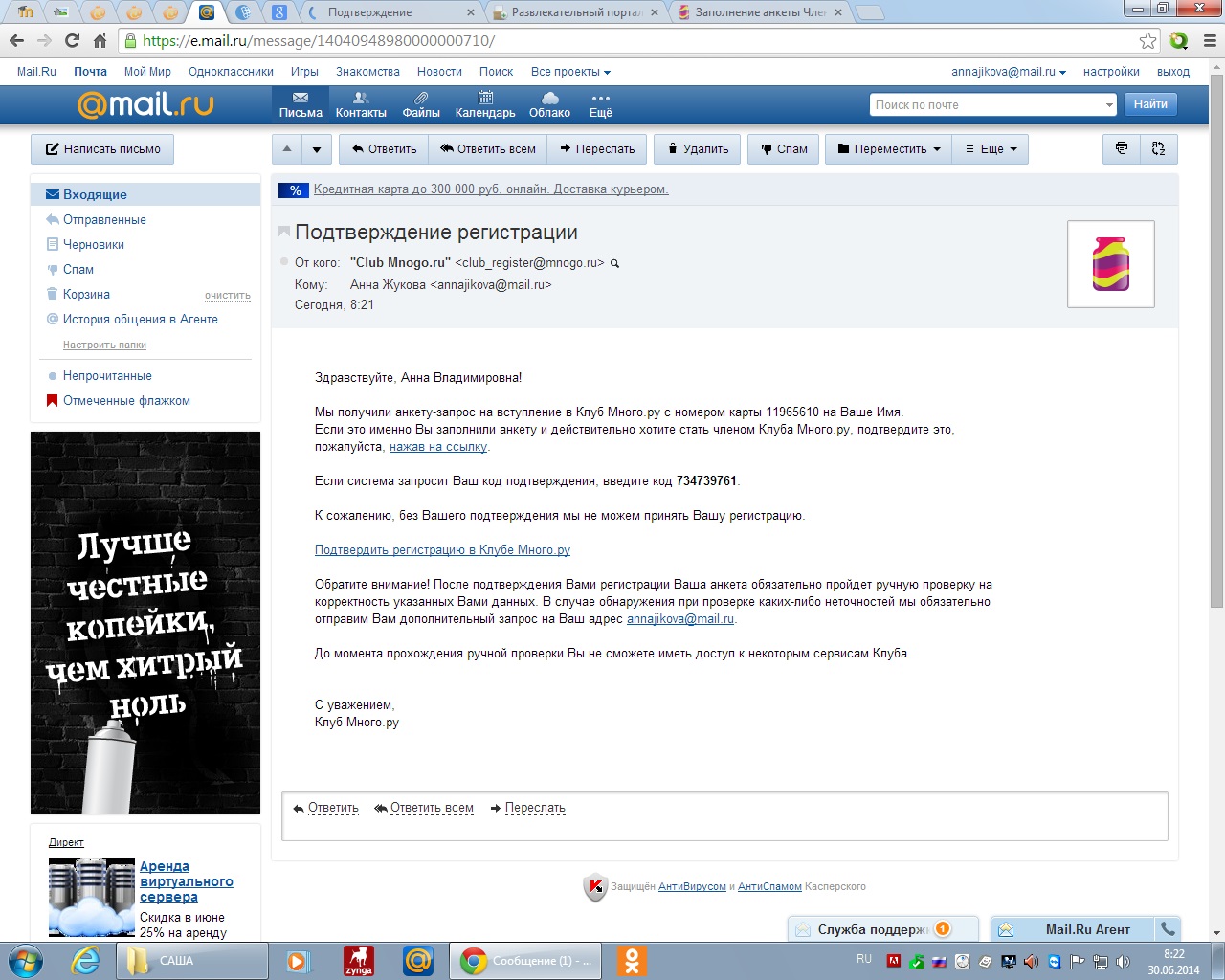
Task: Click the sender avatar thumbnail
Action: [x=1111, y=264]
